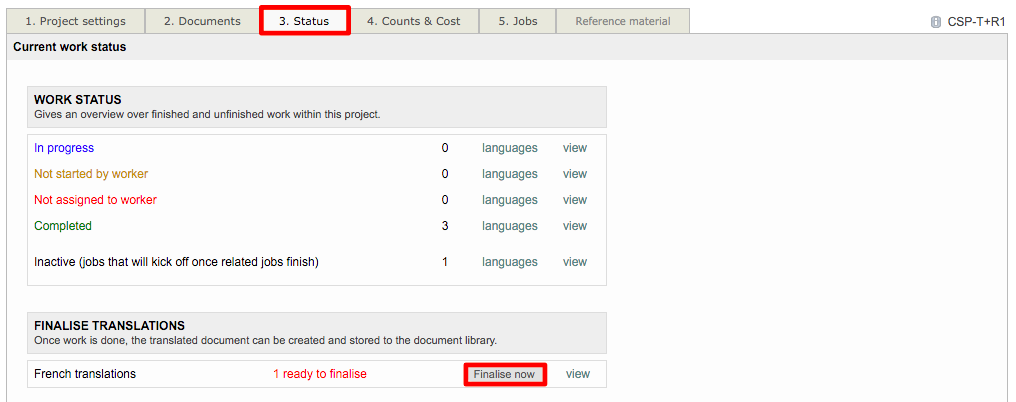Click view in Not started by worker row

coord(574,174)
